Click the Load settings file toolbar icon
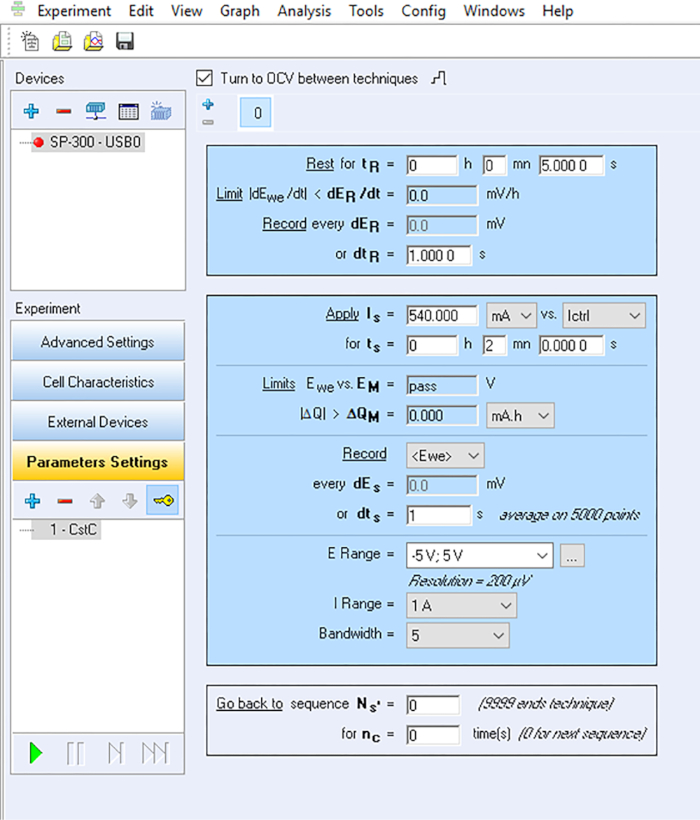The width and height of the screenshot is (700, 820). click(x=62, y=41)
